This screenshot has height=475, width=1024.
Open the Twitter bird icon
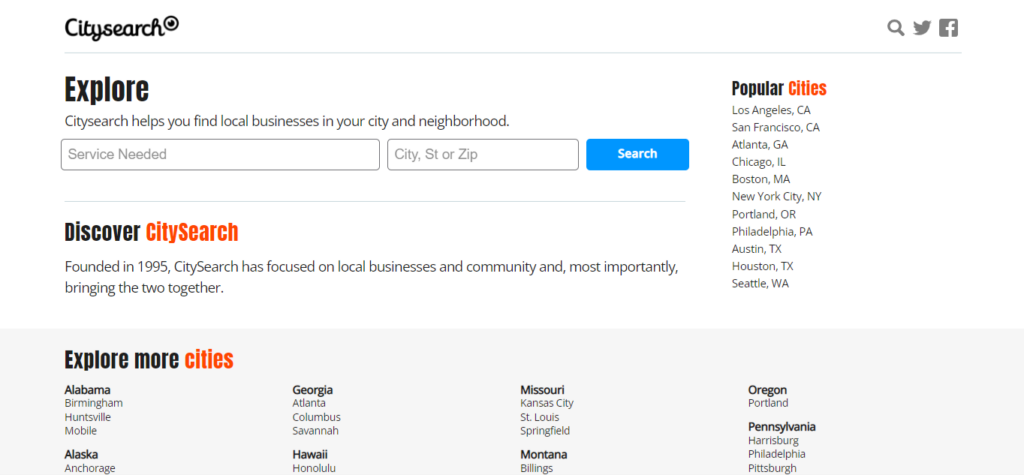tap(921, 27)
